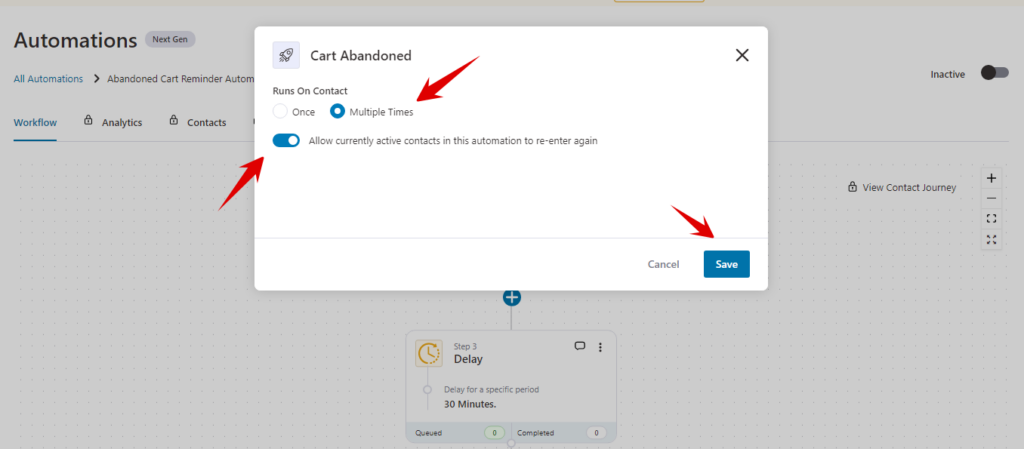
Task: Select the Once radio option
Action: click(280, 112)
